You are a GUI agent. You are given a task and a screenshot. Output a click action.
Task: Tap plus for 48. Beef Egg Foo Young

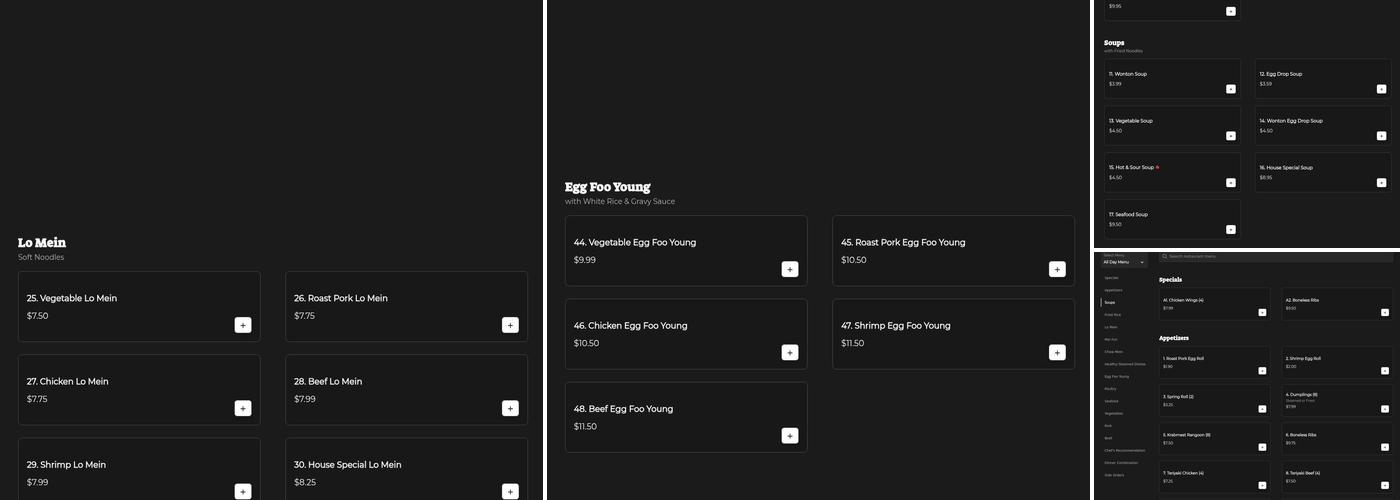790,435
